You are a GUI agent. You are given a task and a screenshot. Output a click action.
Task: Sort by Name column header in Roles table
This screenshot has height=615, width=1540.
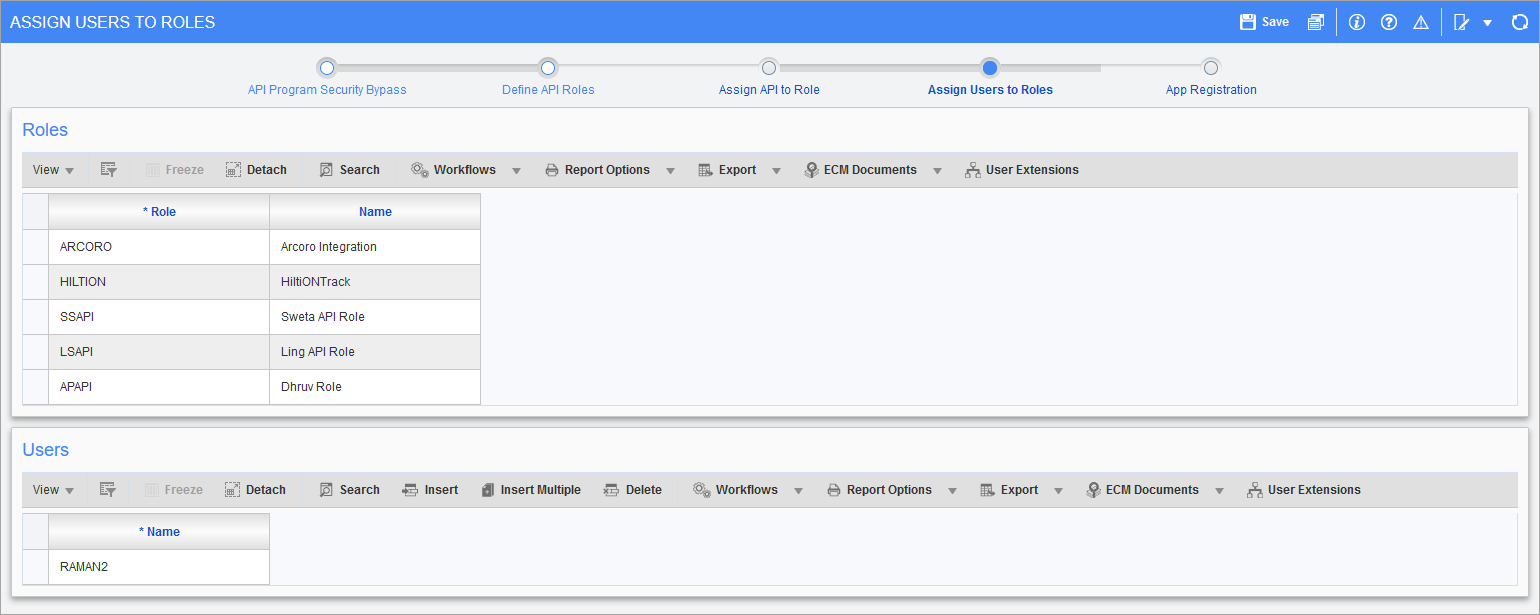coord(375,212)
